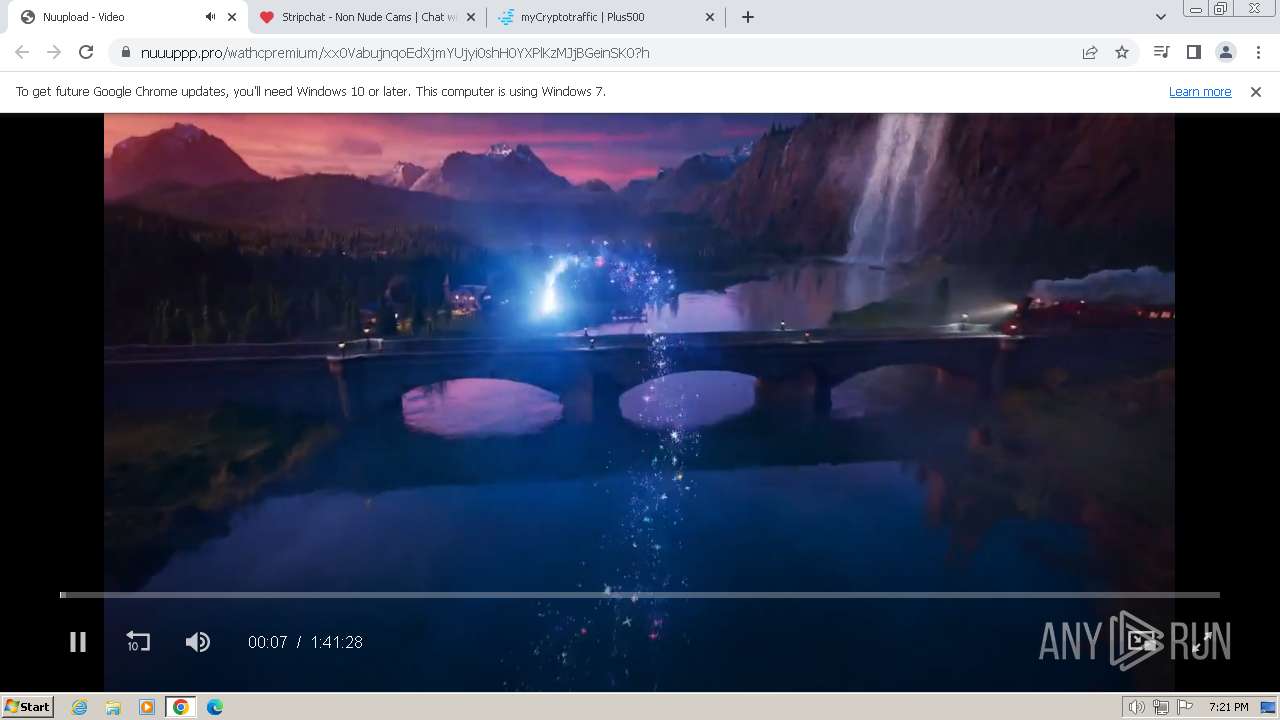
Task: Bookmark this page with star
Action: (1122, 52)
